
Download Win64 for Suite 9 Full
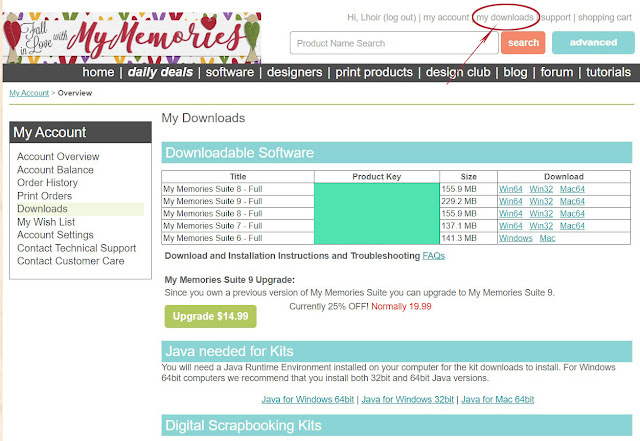coord(511,201)
